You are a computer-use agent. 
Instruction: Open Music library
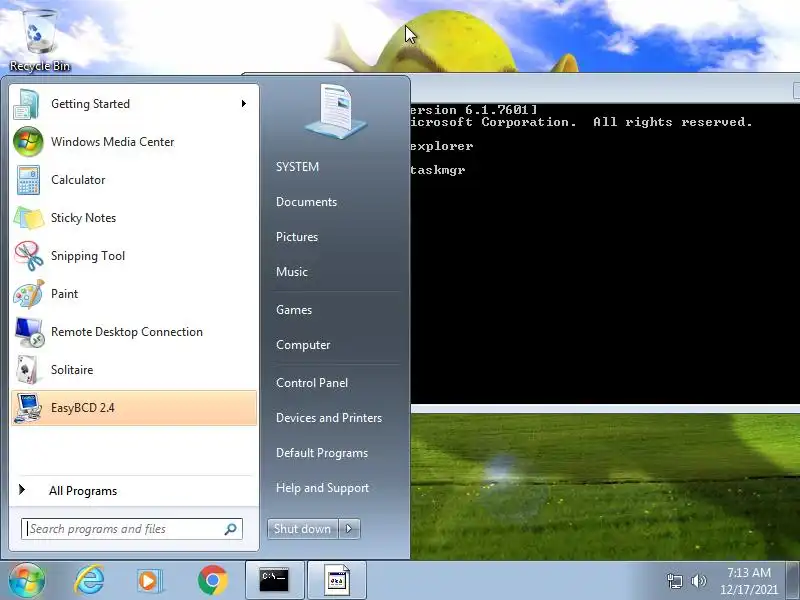click(291, 271)
